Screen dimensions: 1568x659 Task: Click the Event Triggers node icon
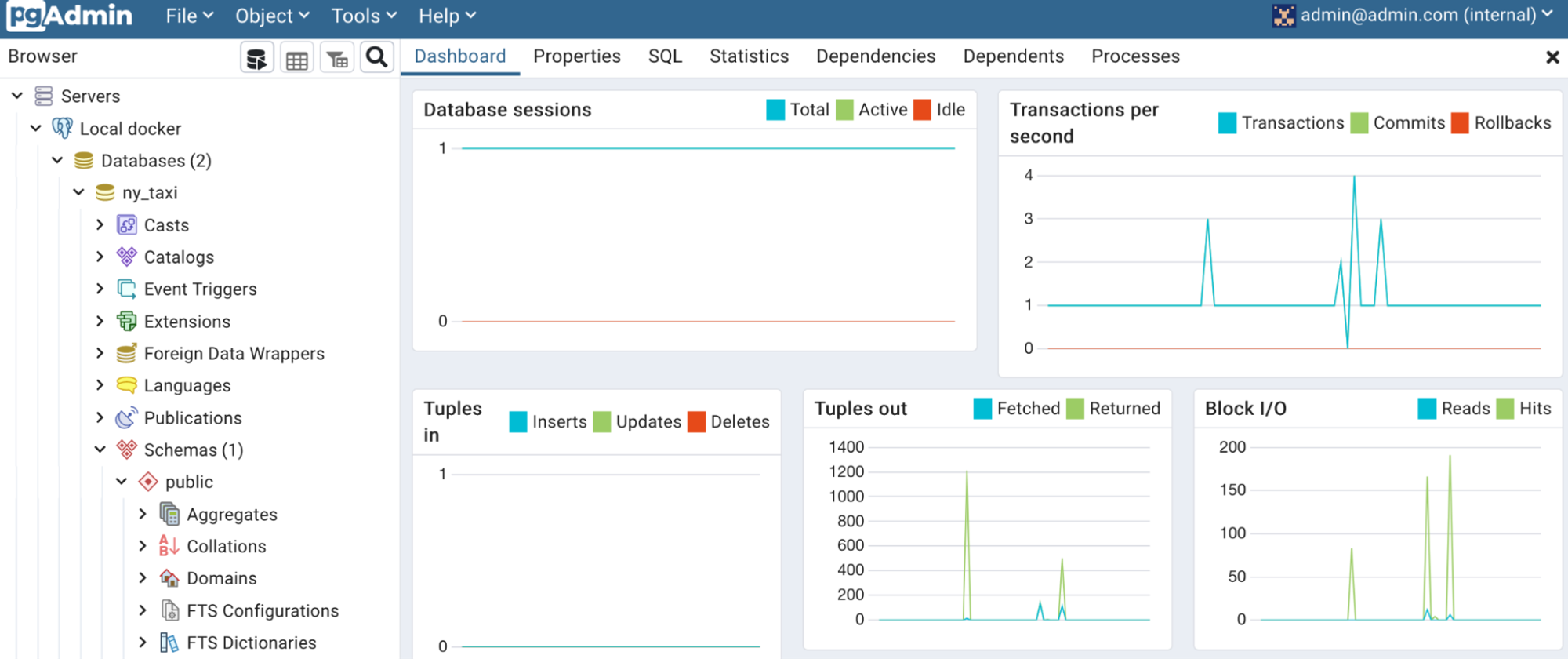(x=126, y=289)
